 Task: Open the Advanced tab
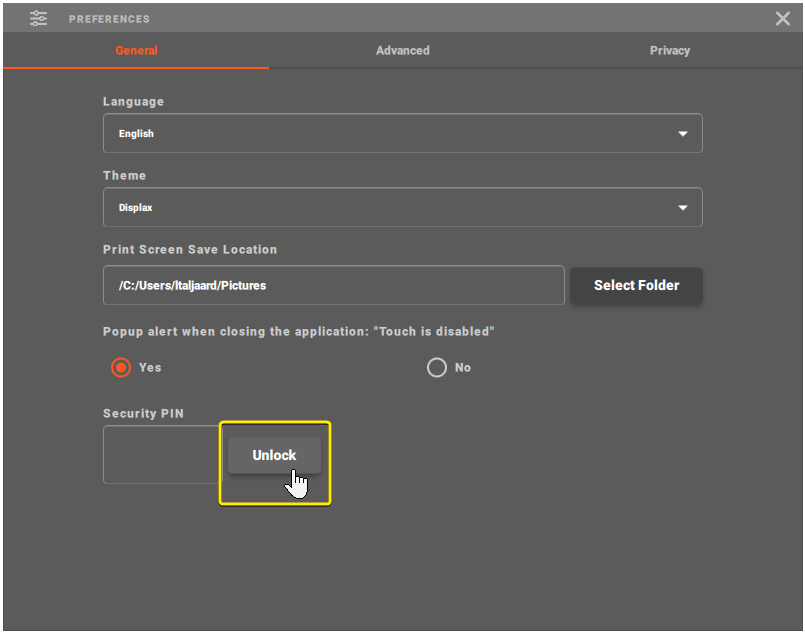(402, 51)
